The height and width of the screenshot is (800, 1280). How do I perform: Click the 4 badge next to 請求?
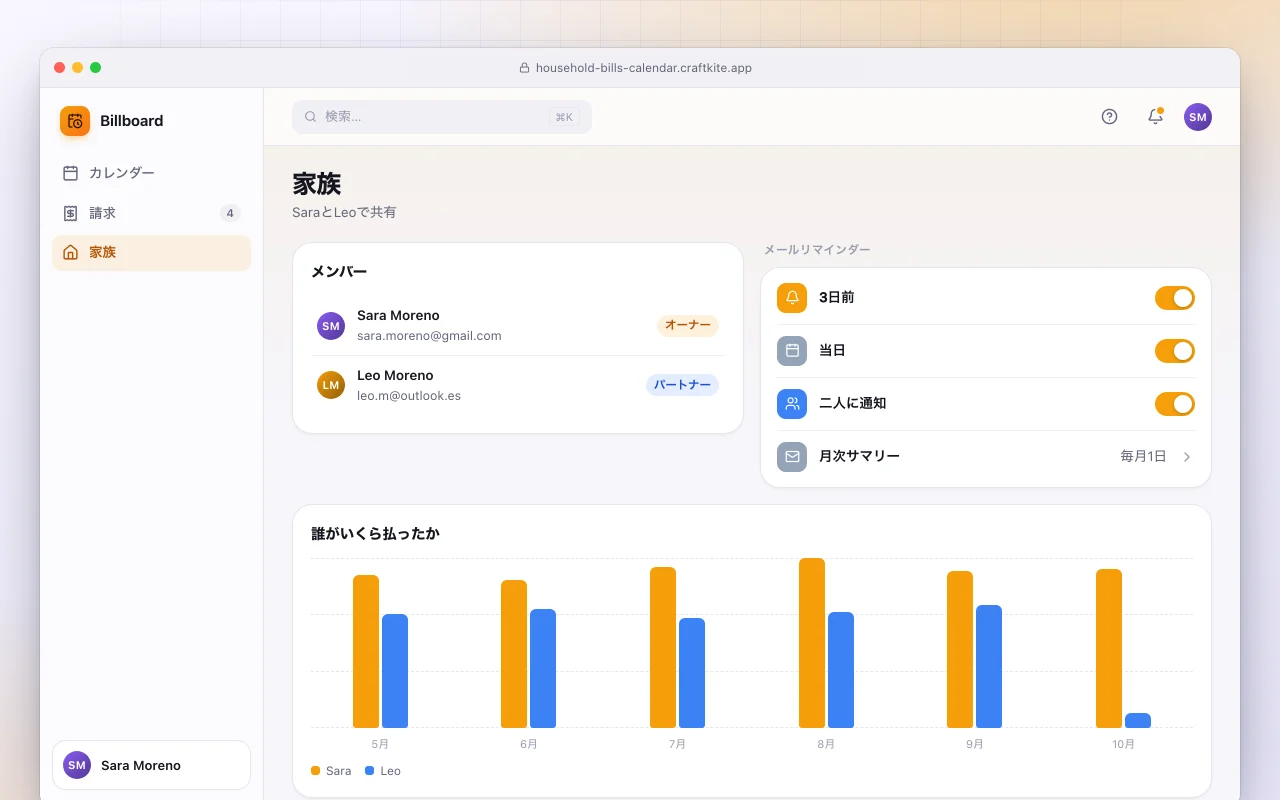pos(230,213)
